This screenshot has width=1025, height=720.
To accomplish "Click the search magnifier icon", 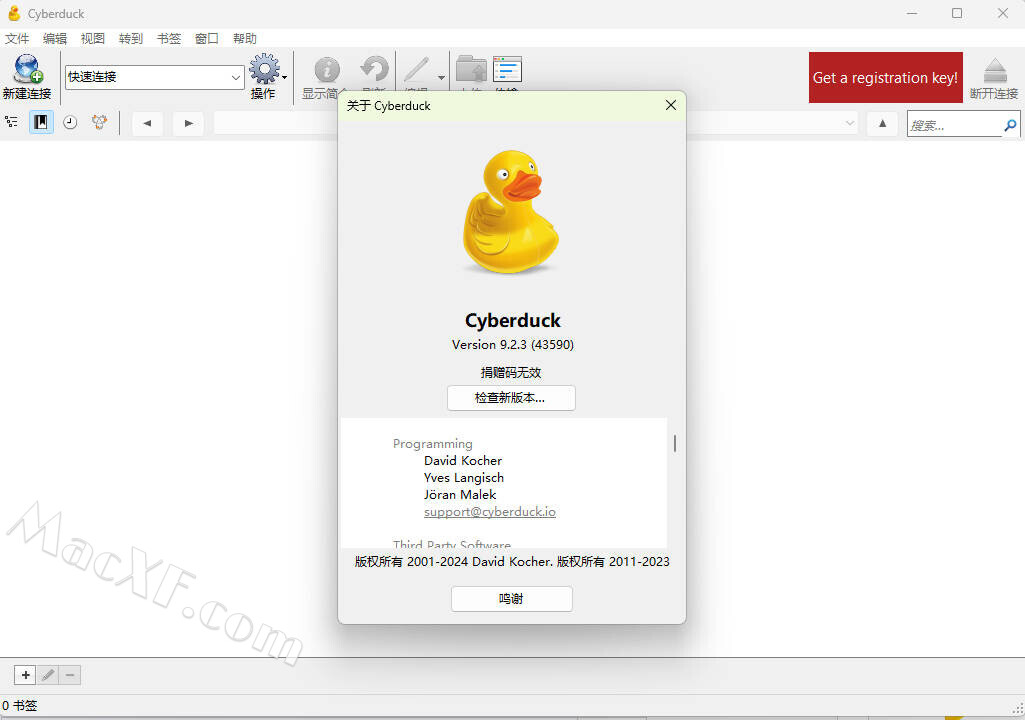I will coord(1010,125).
